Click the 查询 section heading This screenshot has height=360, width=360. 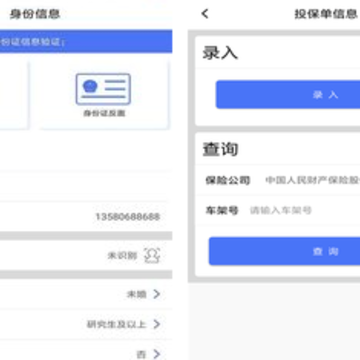click(220, 149)
